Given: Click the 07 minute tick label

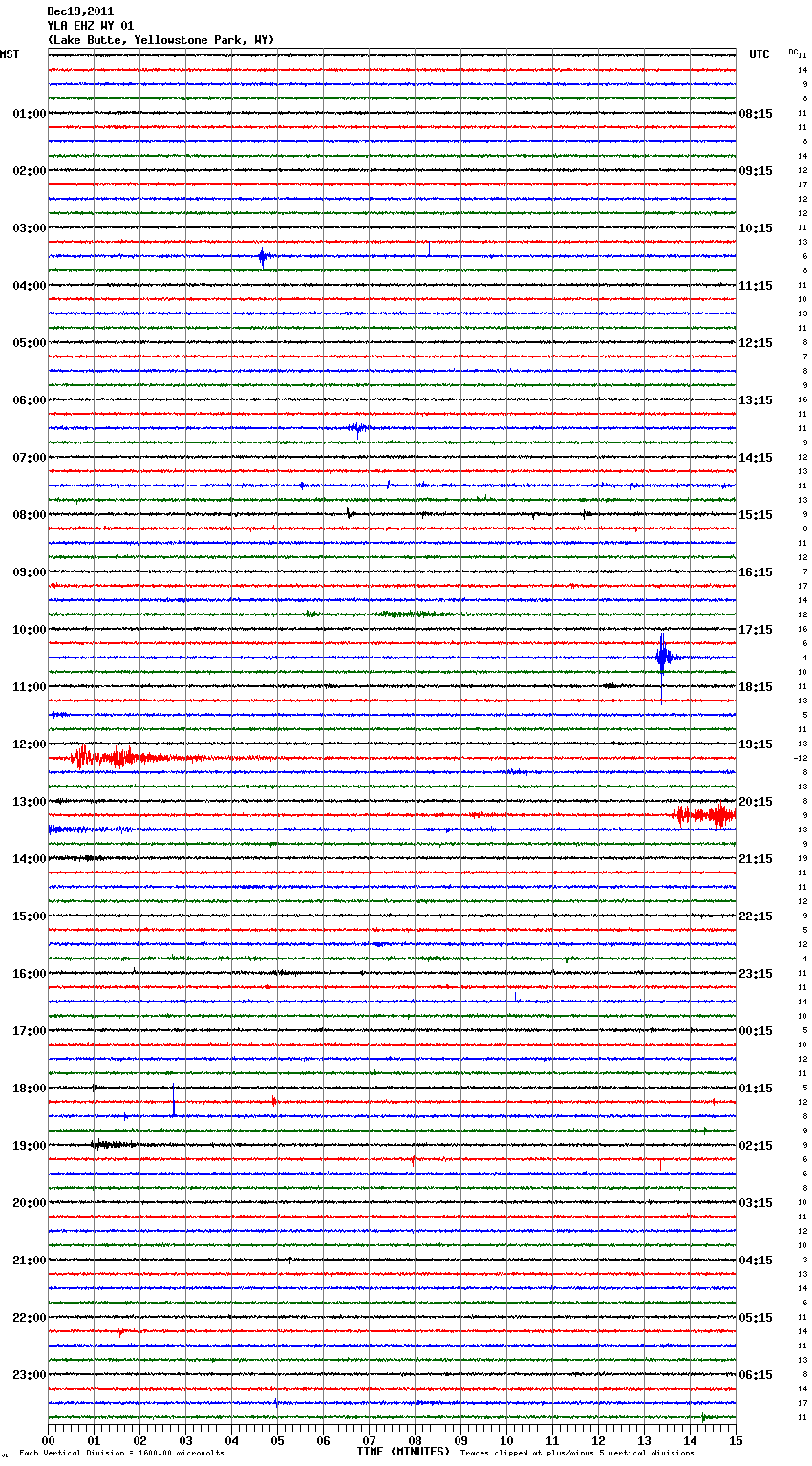Looking at the screenshot, I should [x=369, y=1440].
